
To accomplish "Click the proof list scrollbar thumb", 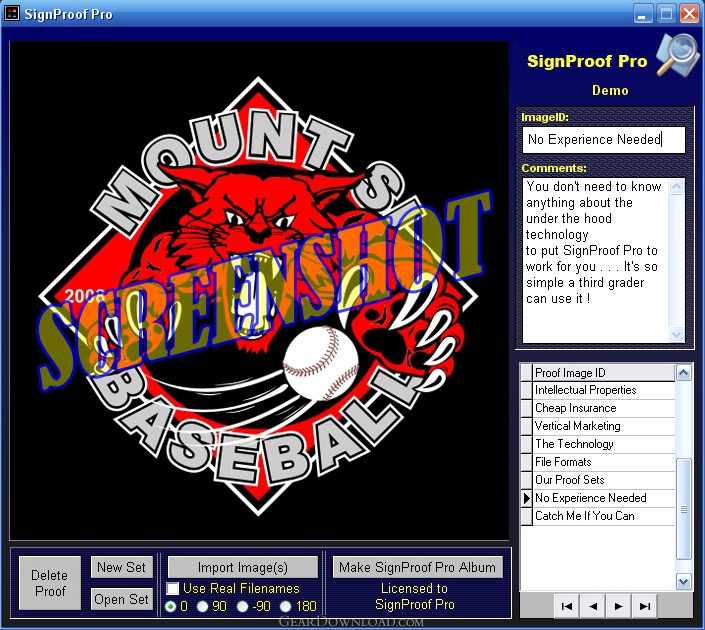I will (683, 509).
